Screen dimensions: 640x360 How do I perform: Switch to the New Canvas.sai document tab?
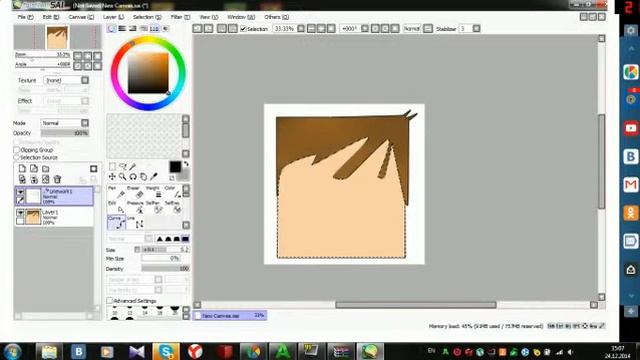tap(230, 316)
